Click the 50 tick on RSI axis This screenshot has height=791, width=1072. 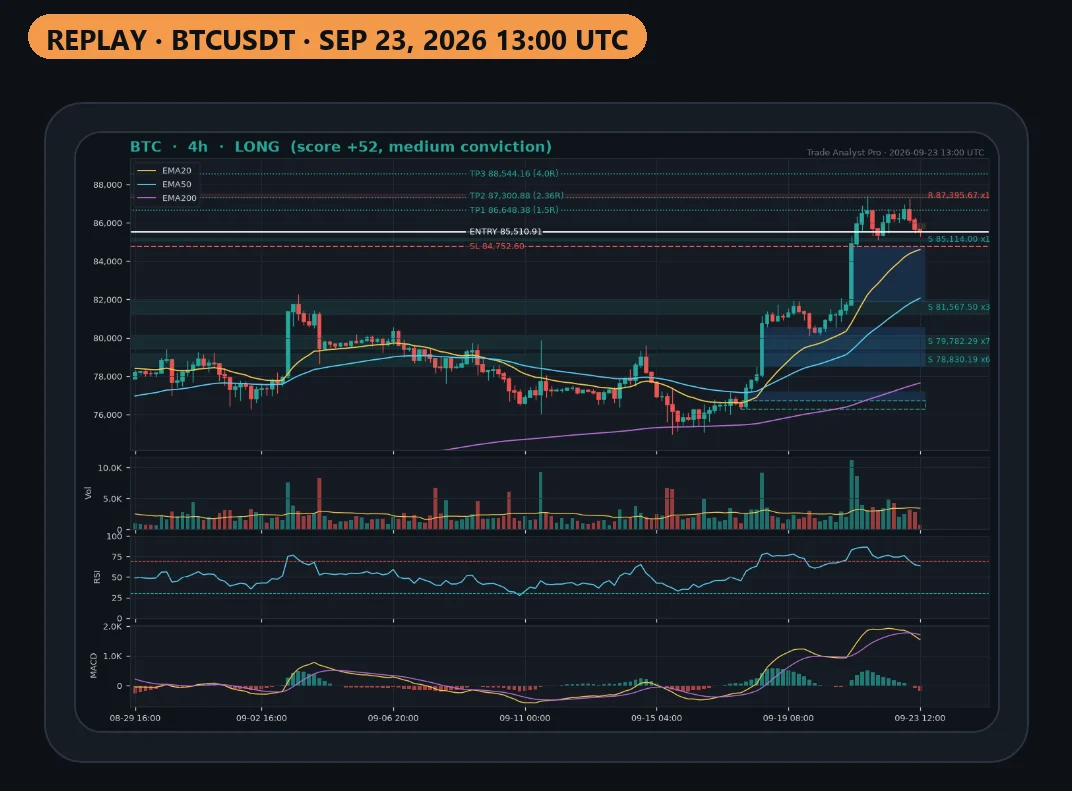click(x=117, y=578)
